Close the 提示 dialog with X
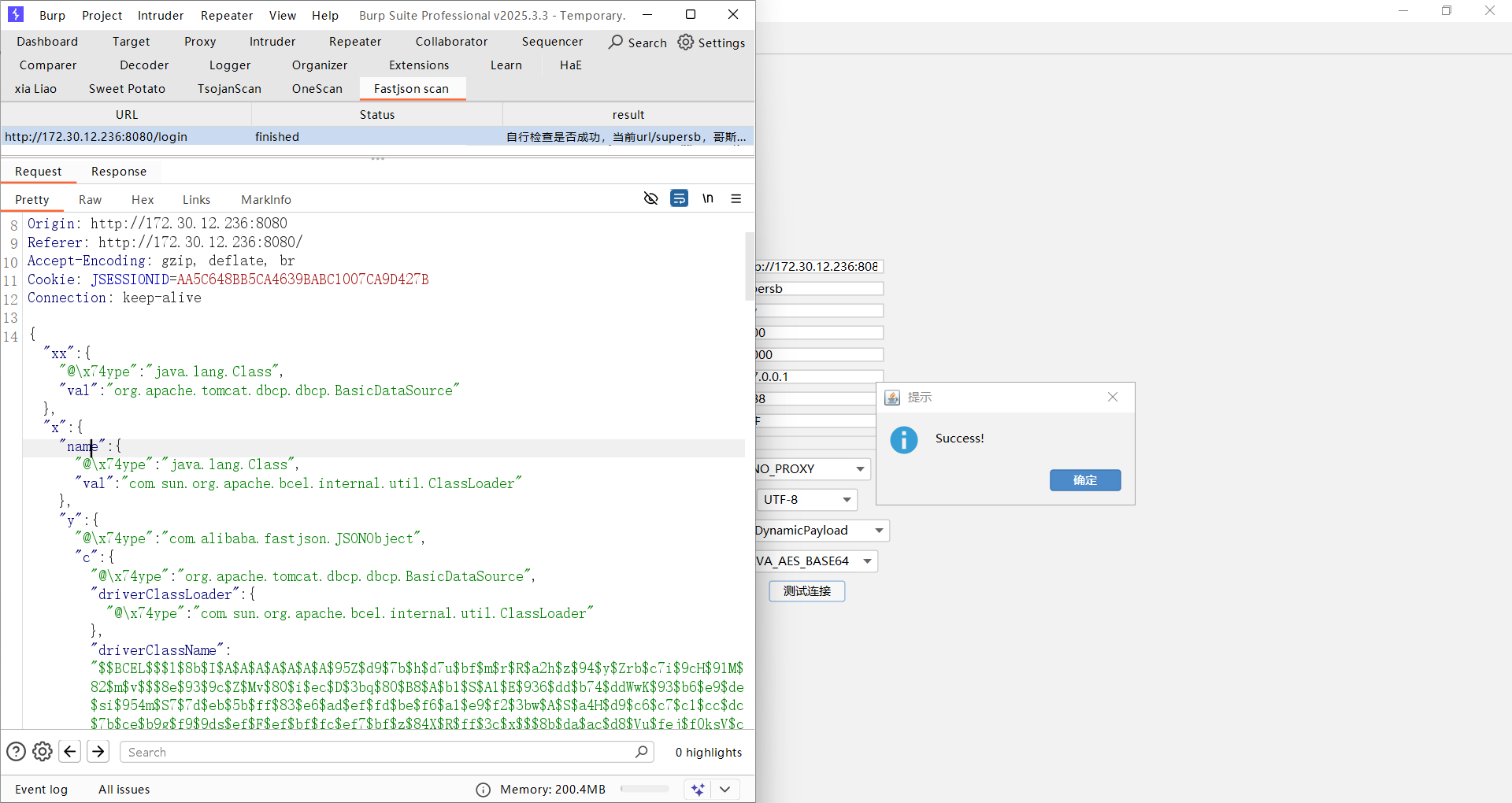The width and height of the screenshot is (1512, 803). point(1113,397)
